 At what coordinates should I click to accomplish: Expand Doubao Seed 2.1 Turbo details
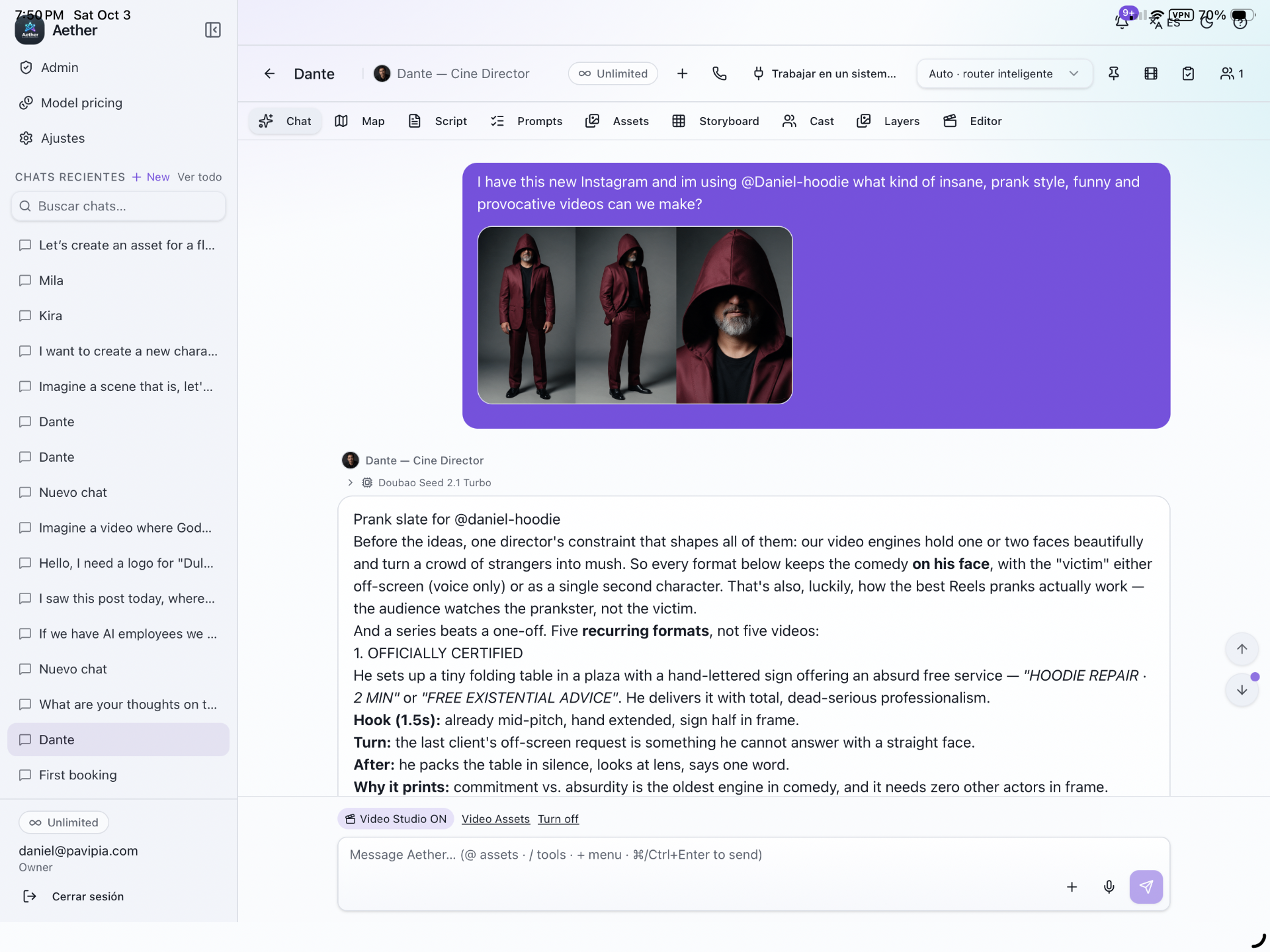pyautogui.click(x=421, y=482)
